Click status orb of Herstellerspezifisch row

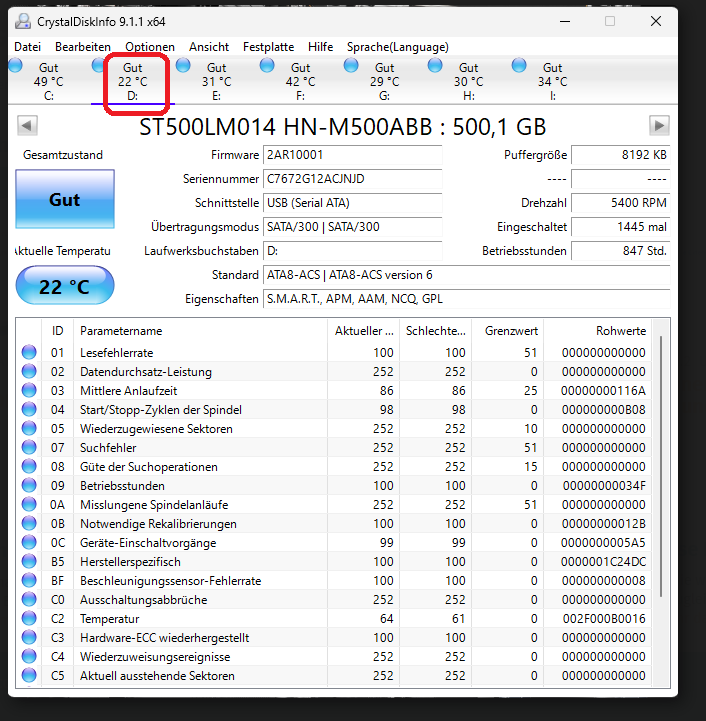pos(29,561)
